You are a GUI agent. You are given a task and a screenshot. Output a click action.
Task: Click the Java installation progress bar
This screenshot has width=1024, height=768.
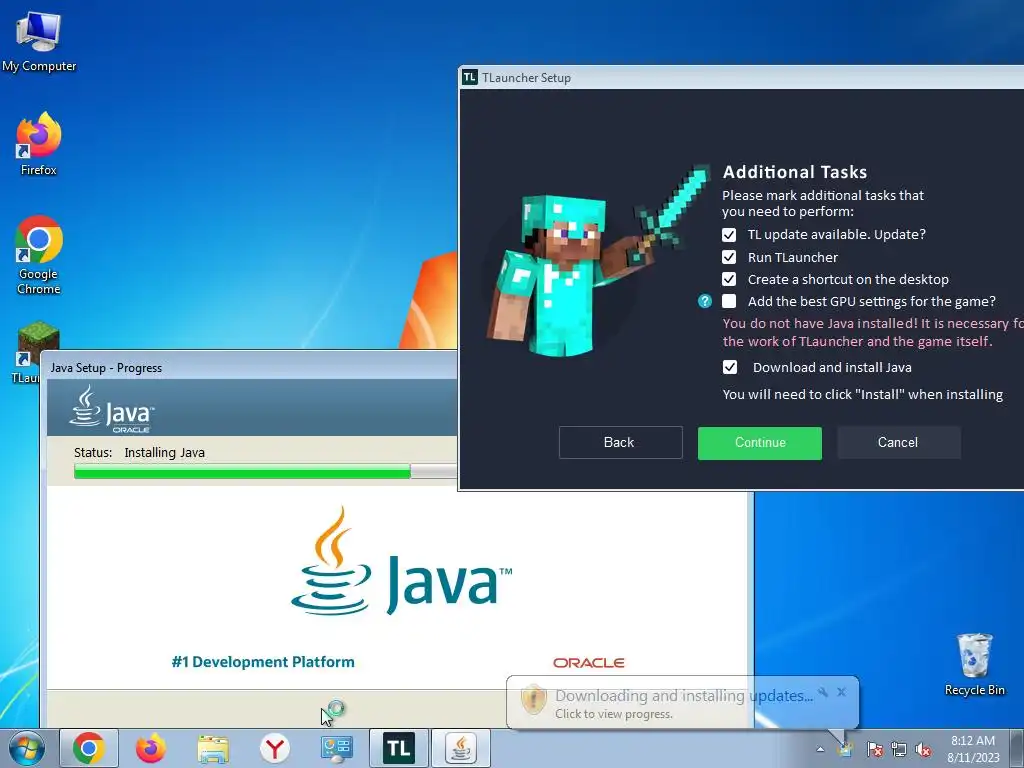265,471
